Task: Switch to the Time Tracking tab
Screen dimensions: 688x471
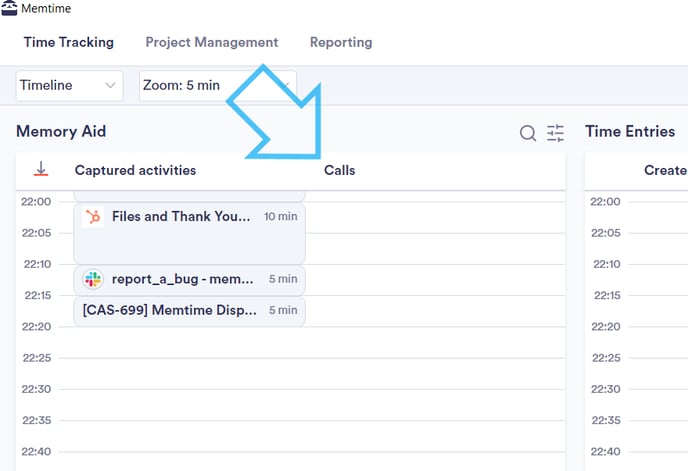Action: [x=69, y=43]
